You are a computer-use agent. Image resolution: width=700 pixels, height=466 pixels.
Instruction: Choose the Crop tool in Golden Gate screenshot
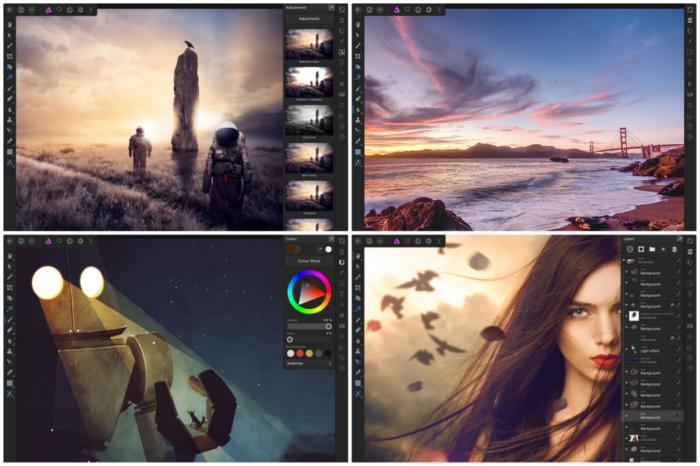point(358,57)
